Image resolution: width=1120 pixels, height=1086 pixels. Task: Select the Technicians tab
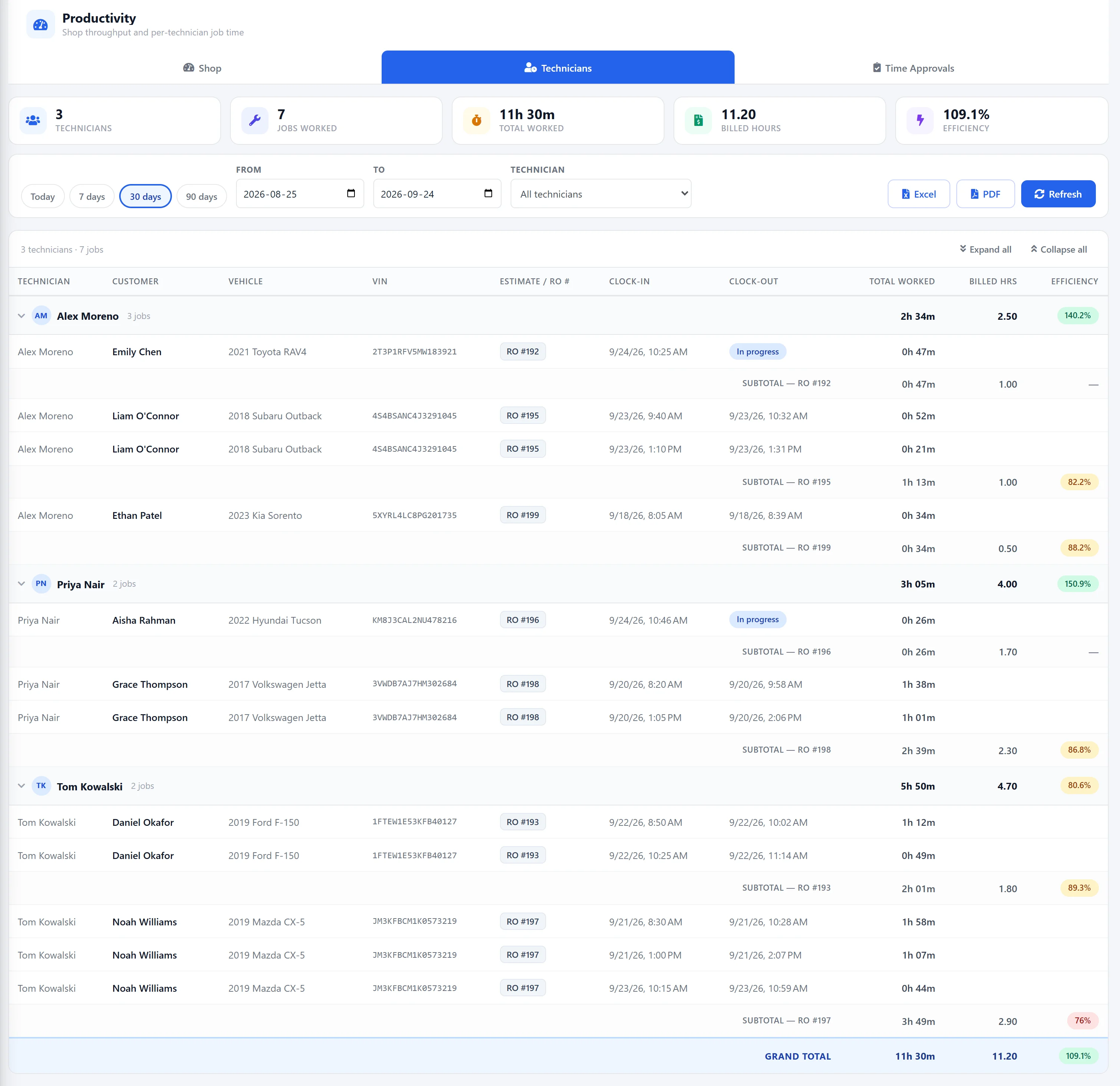558,68
